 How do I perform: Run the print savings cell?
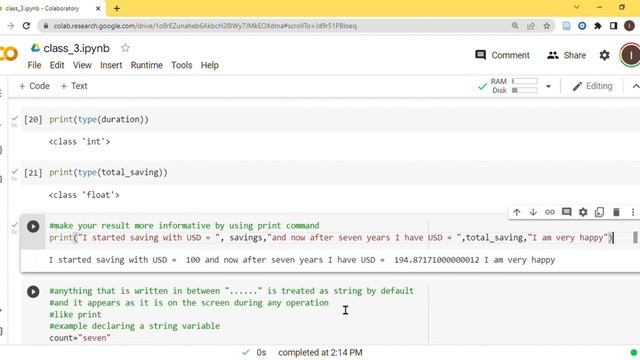[x=33, y=227]
